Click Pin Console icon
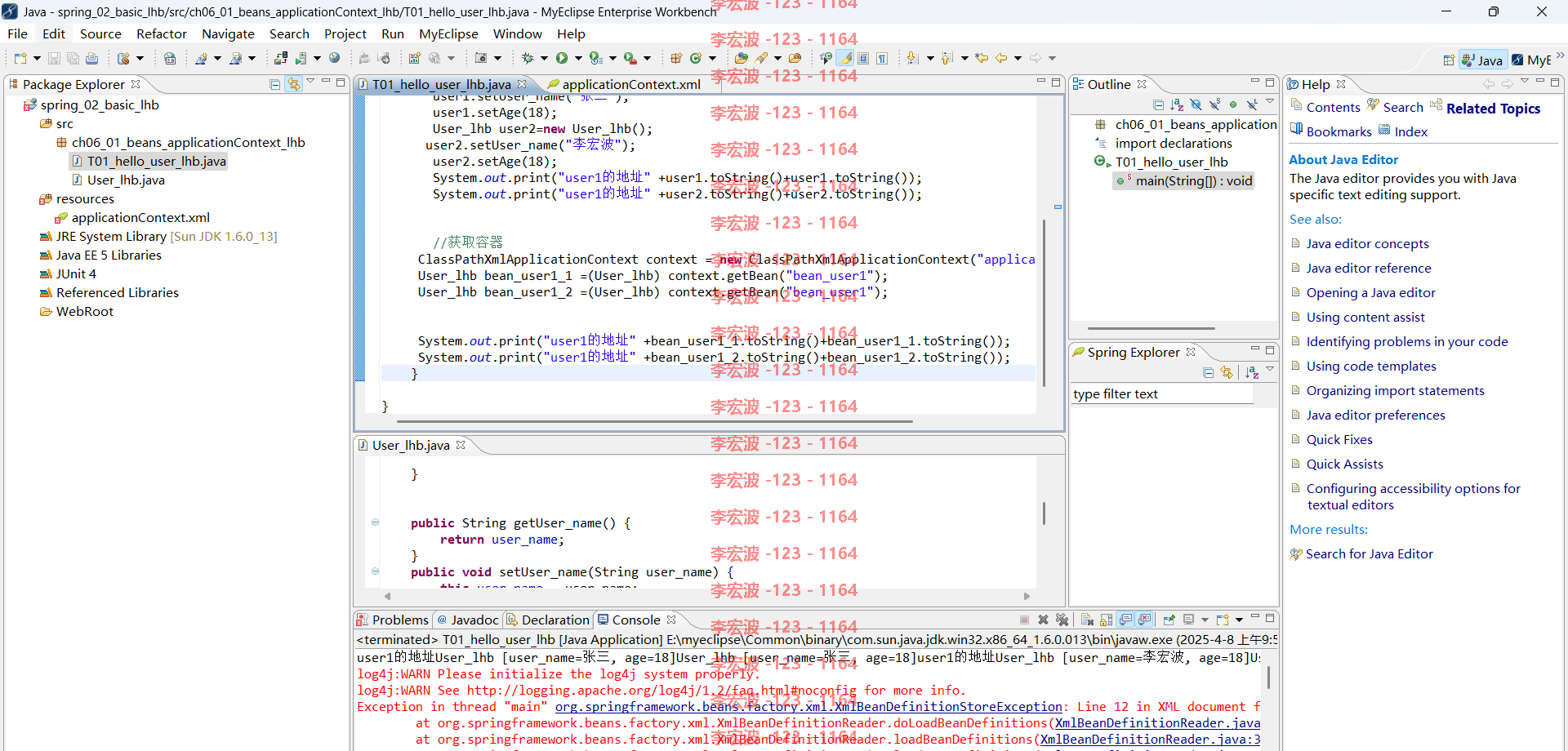1568x751 pixels. point(1169,620)
